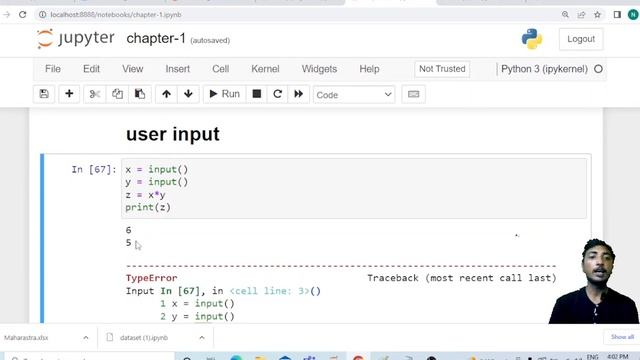
Task: Click the z = x*y code line
Action: [145, 195]
